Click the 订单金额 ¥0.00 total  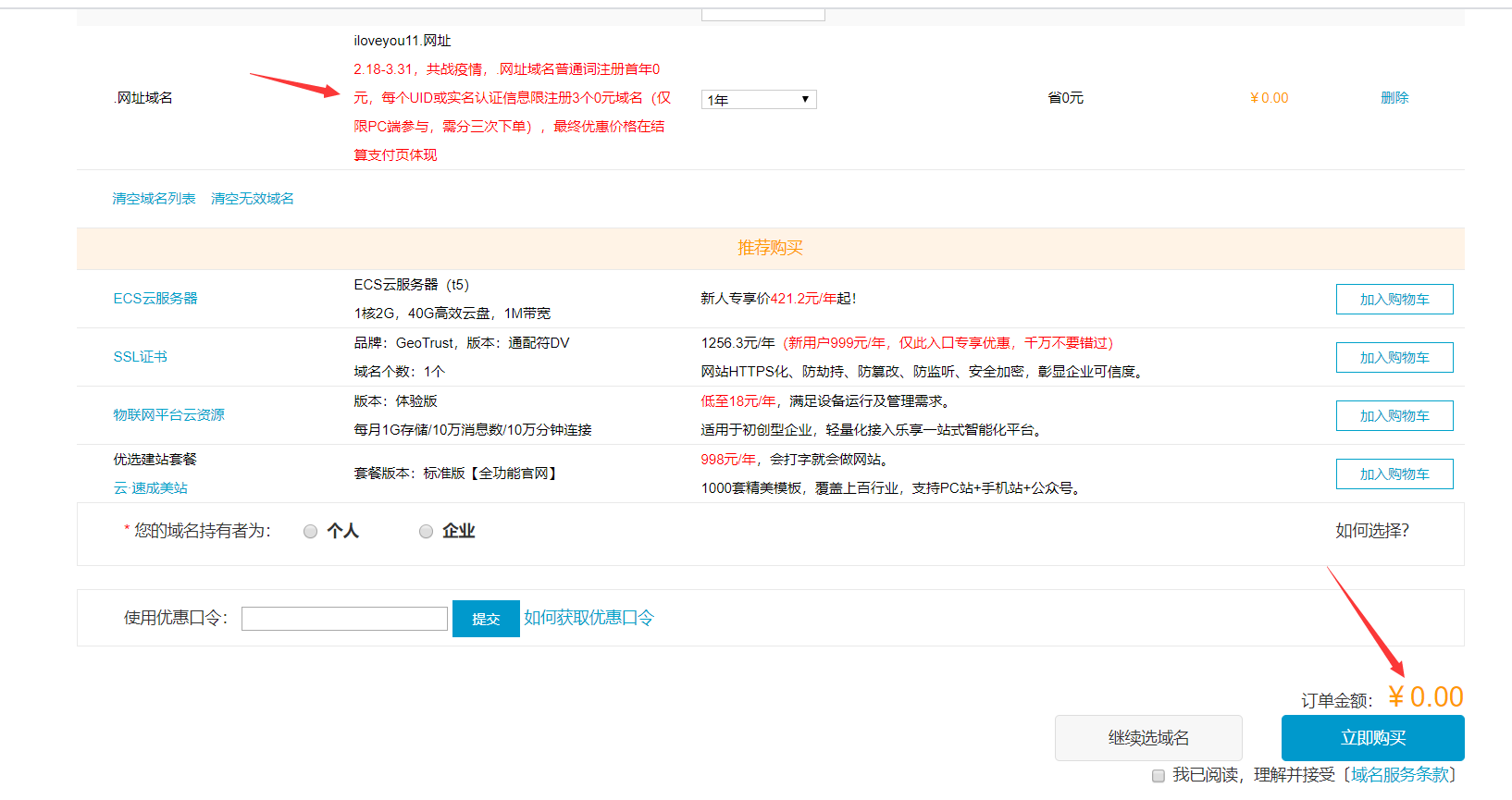1426,697
